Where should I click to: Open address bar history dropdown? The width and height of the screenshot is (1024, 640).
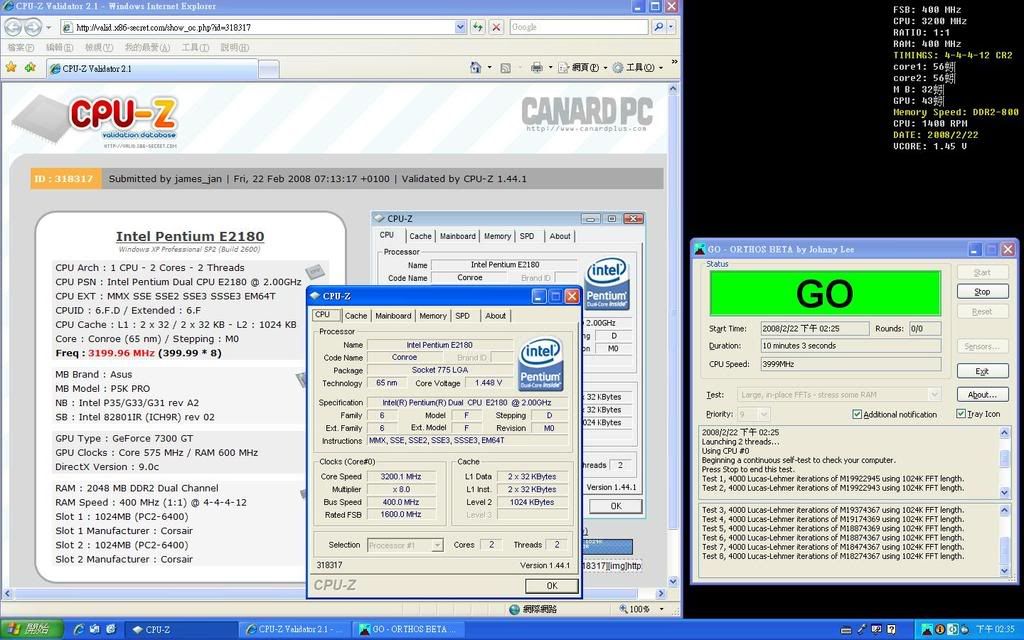click(460, 27)
